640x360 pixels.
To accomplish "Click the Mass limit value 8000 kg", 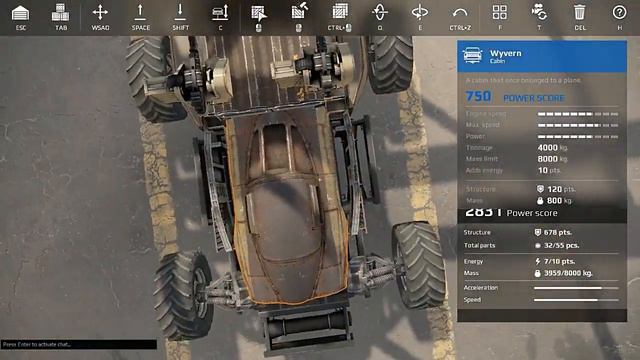I will tap(552, 159).
